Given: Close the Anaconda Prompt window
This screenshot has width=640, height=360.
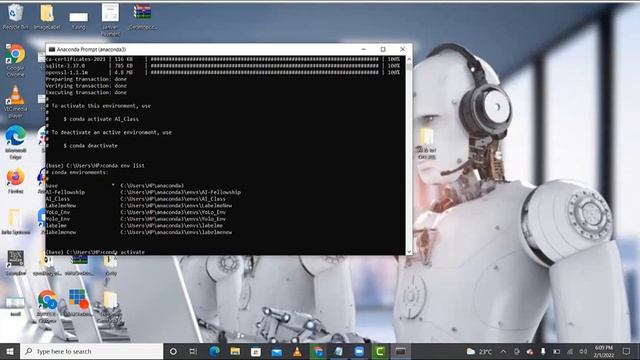Looking at the screenshot, I should pos(402,49).
